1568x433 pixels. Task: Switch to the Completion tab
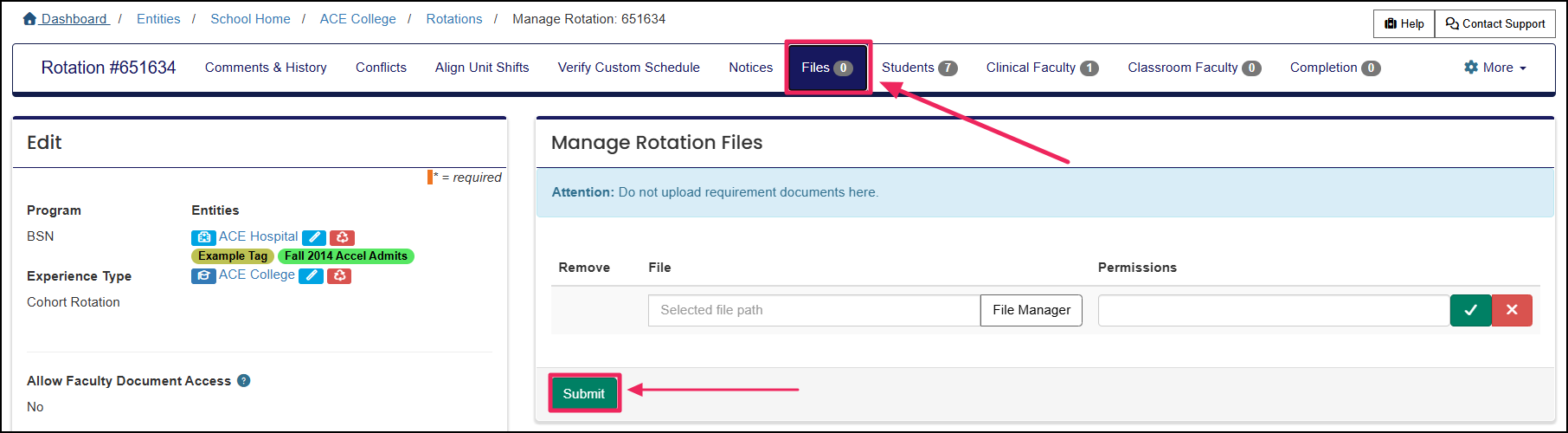tap(1335, 68)
